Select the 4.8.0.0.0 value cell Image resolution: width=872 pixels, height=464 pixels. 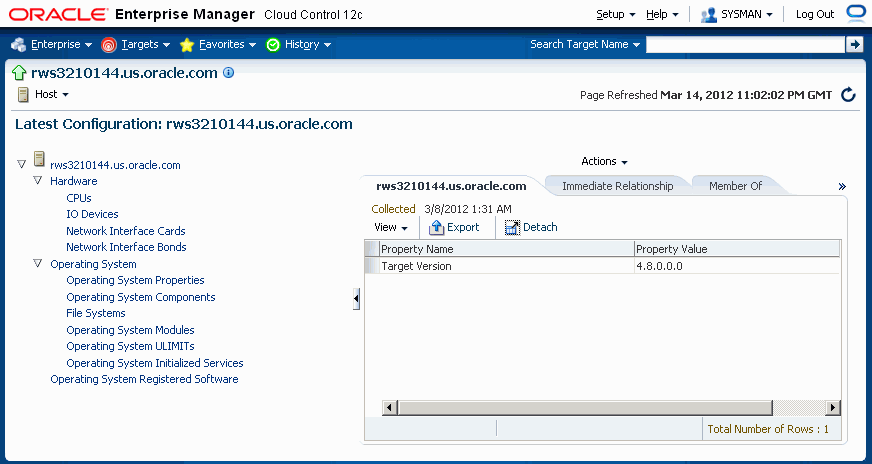click(737, 266)
